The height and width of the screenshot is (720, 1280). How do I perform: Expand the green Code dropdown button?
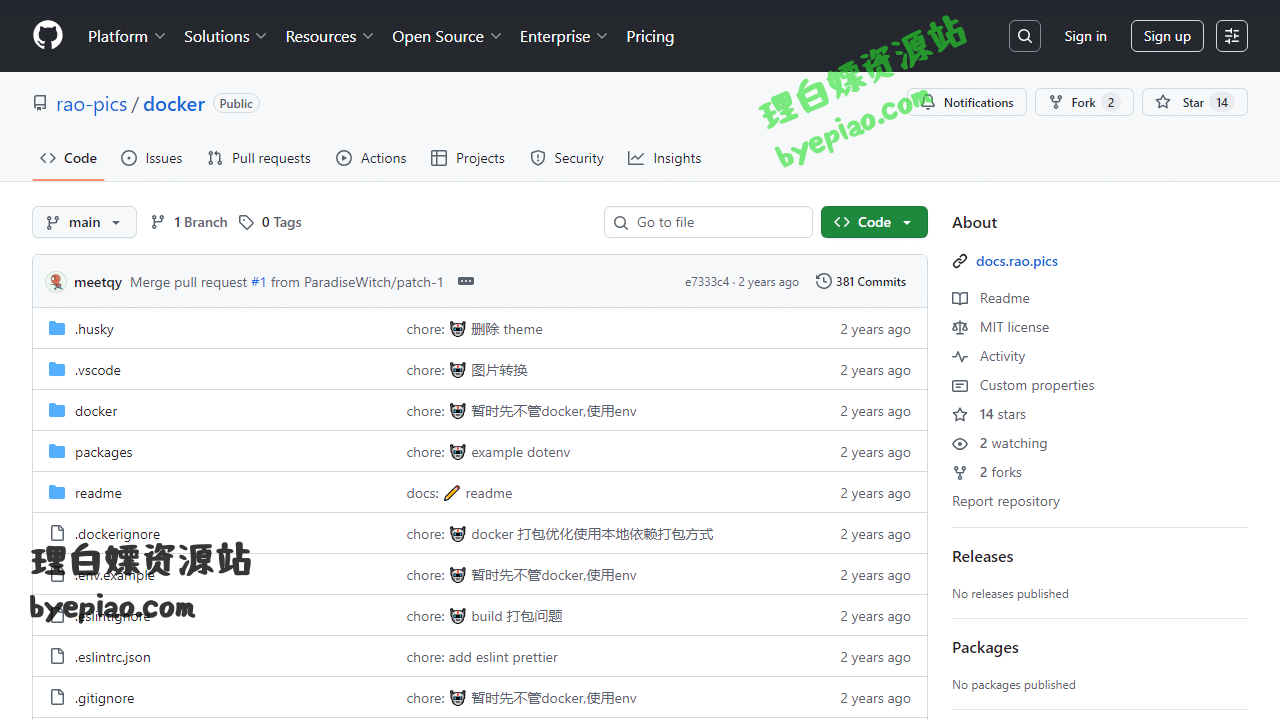coord(874,222)
